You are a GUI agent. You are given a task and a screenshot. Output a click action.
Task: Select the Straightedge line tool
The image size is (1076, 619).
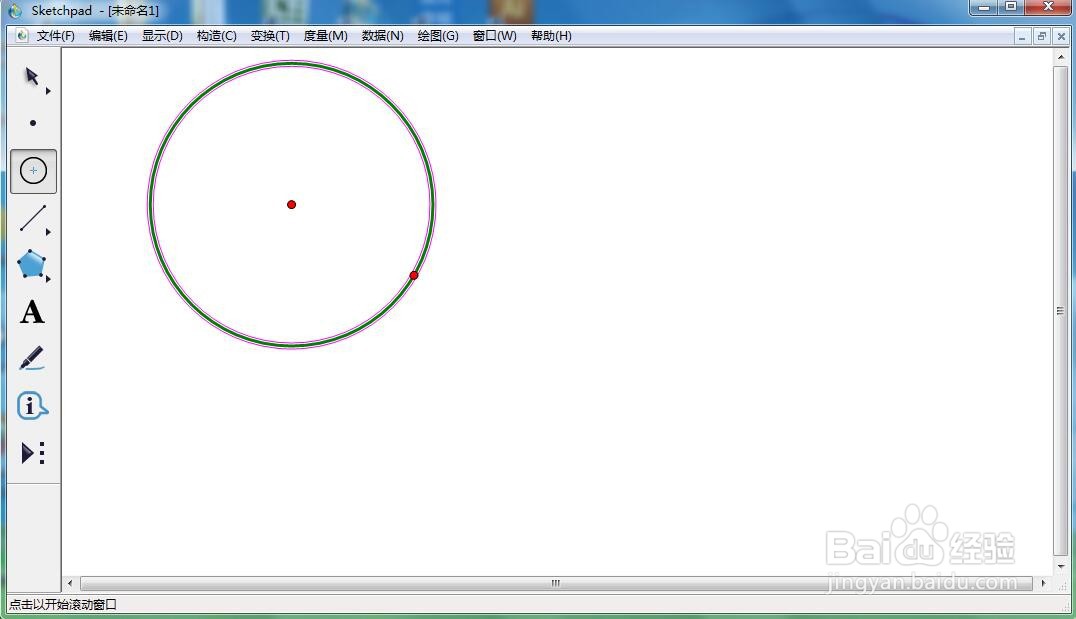click(32, 218)
